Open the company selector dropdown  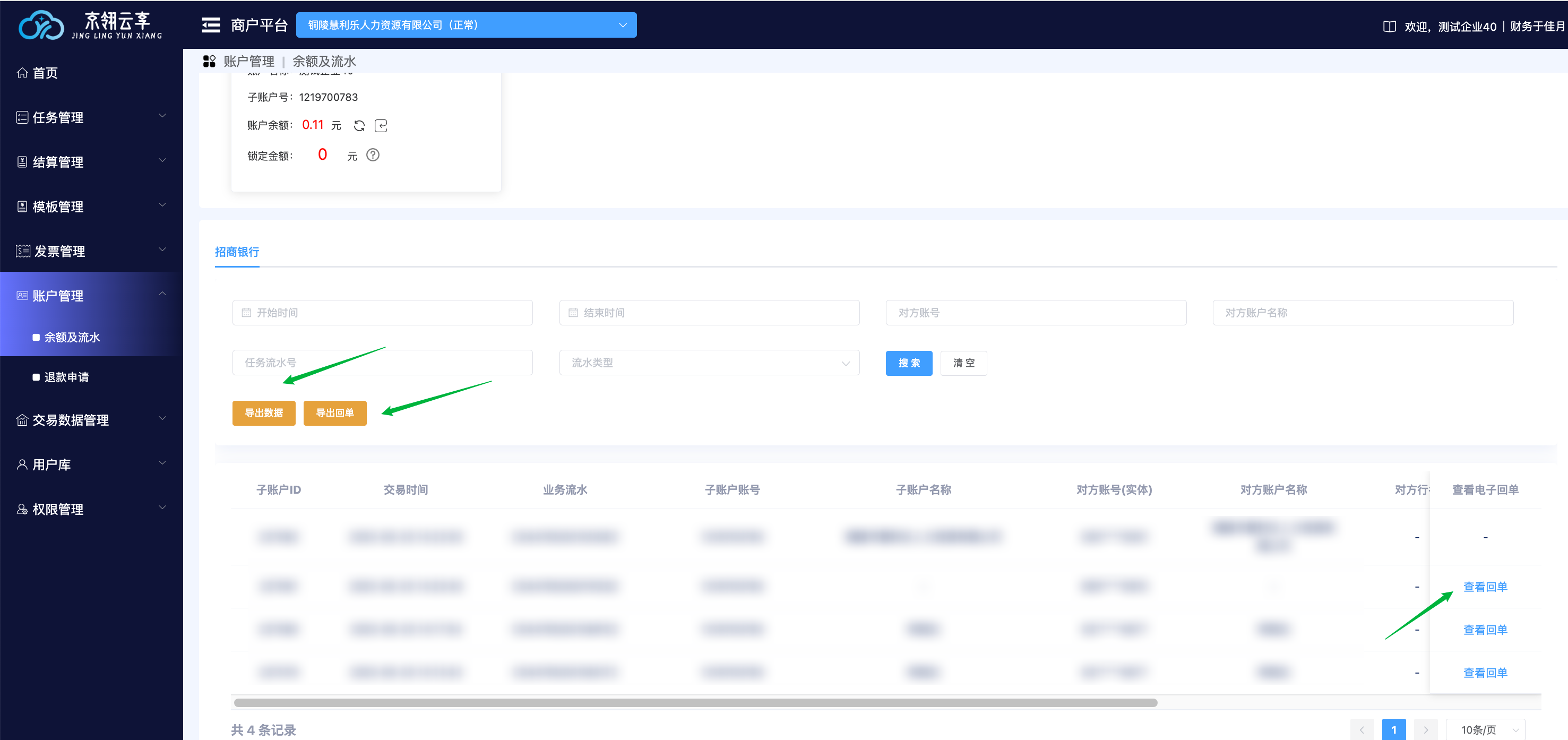[x=466, y=25]
